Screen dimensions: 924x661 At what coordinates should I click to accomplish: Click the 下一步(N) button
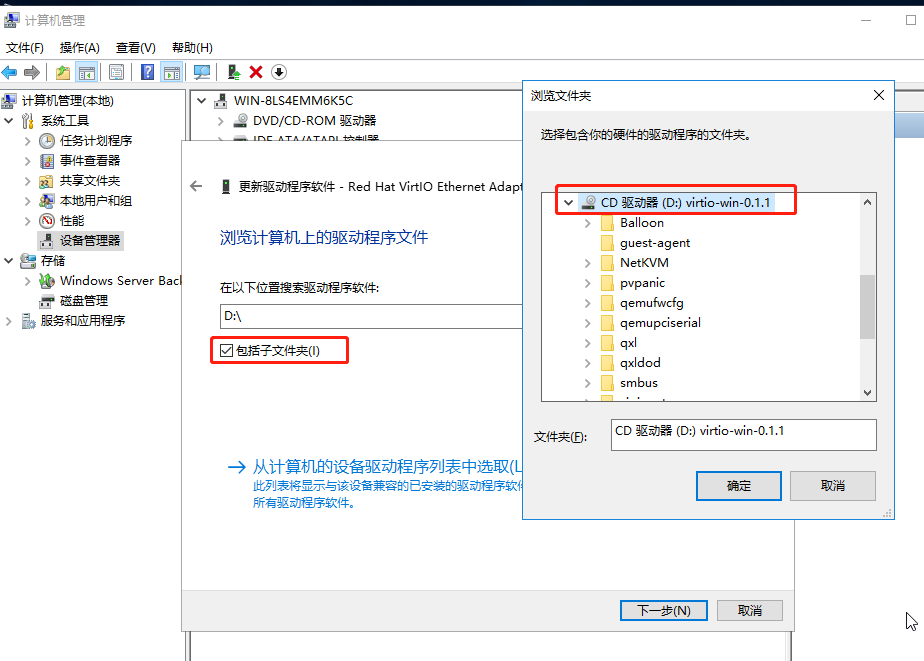coord(664,610)
